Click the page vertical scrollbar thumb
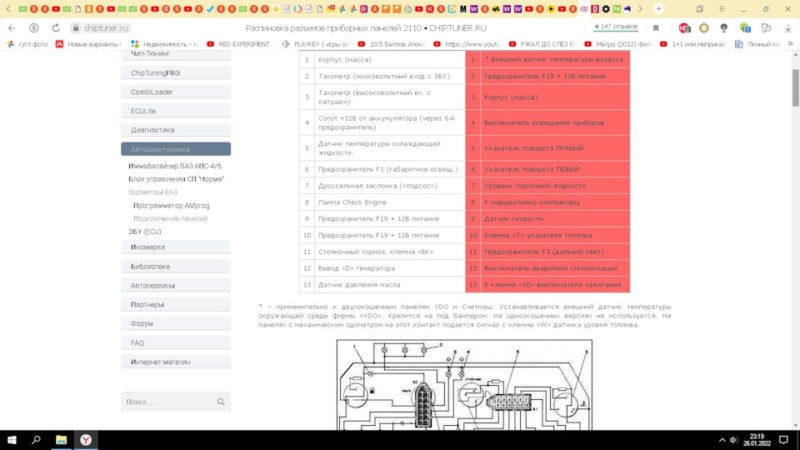The height and width of the screenshot is (450, 800). (795, 87)
